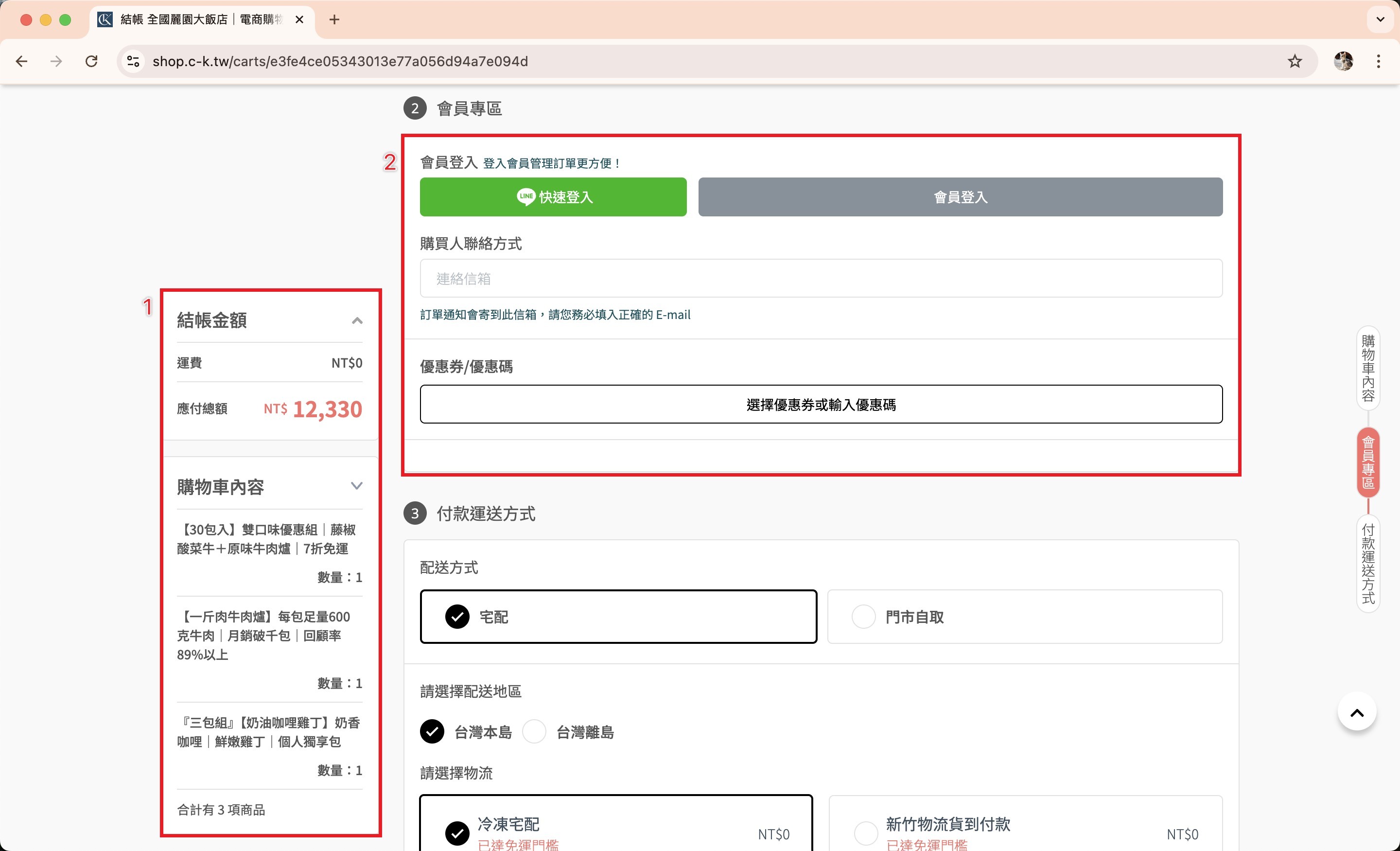Screen dimensions: 1400x851
Task: Bookmark this page with the star icon
Action: point(1295,61)
